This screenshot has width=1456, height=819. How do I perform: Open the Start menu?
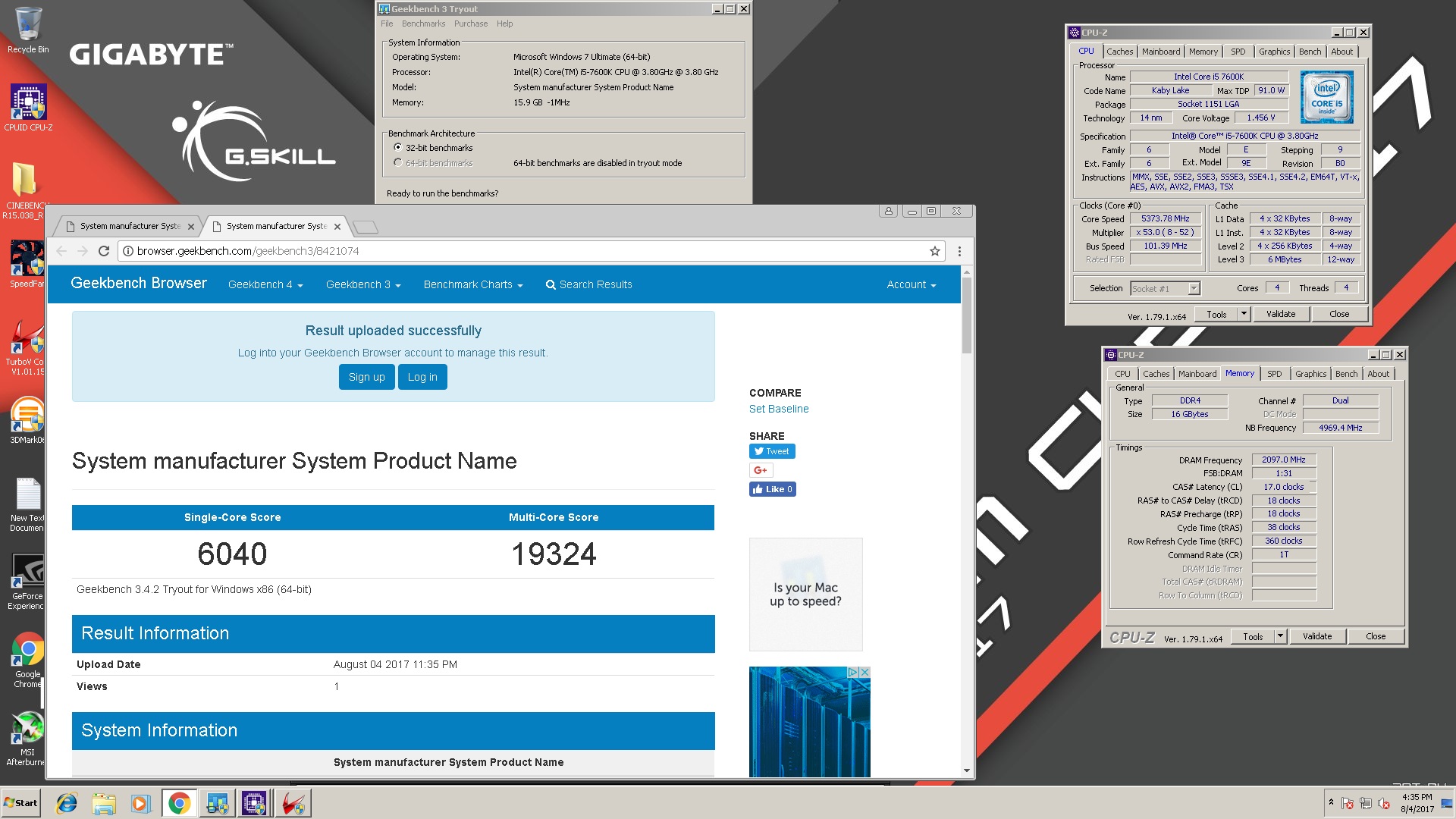click(21, 803)
